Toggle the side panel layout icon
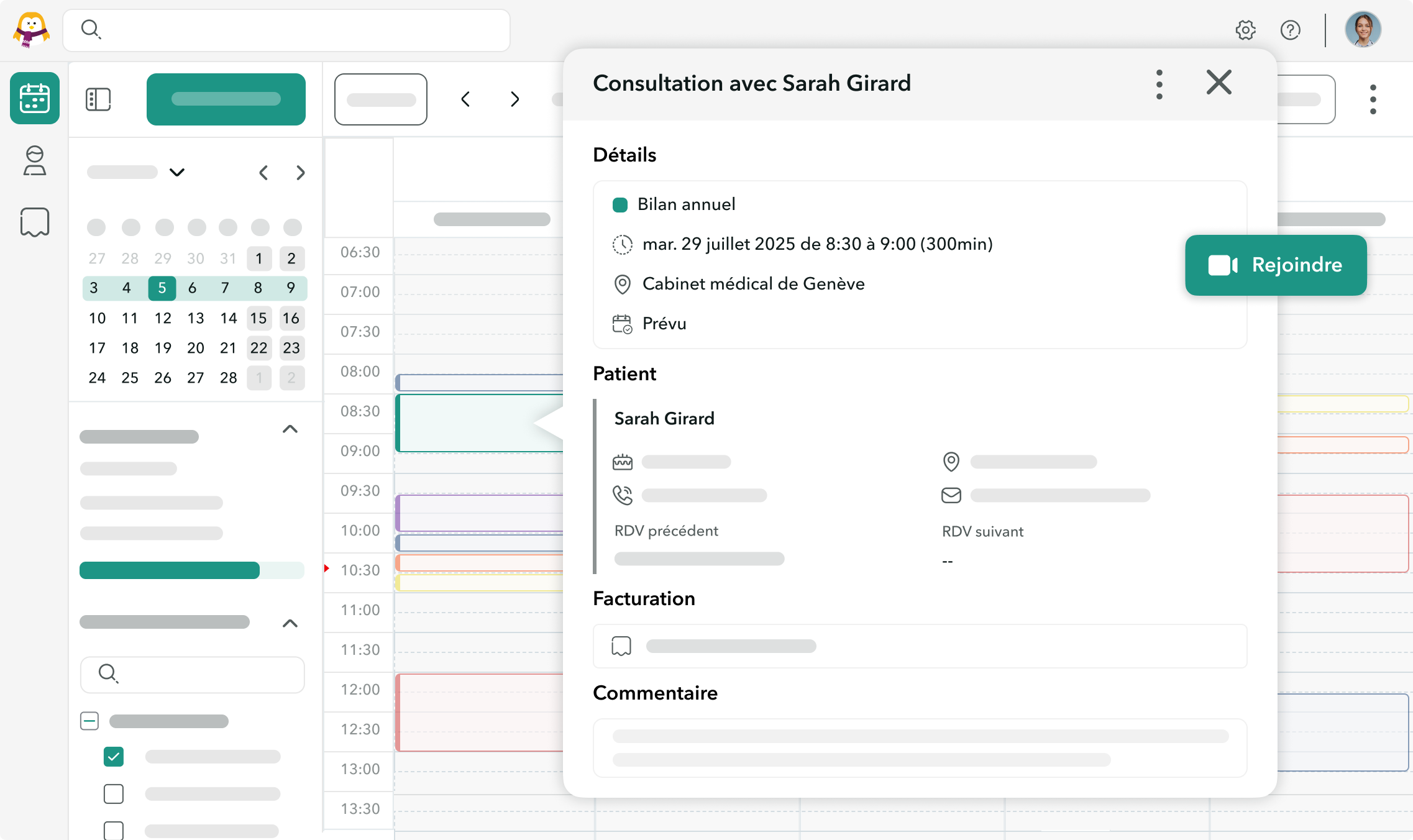 tap(98, 99)
